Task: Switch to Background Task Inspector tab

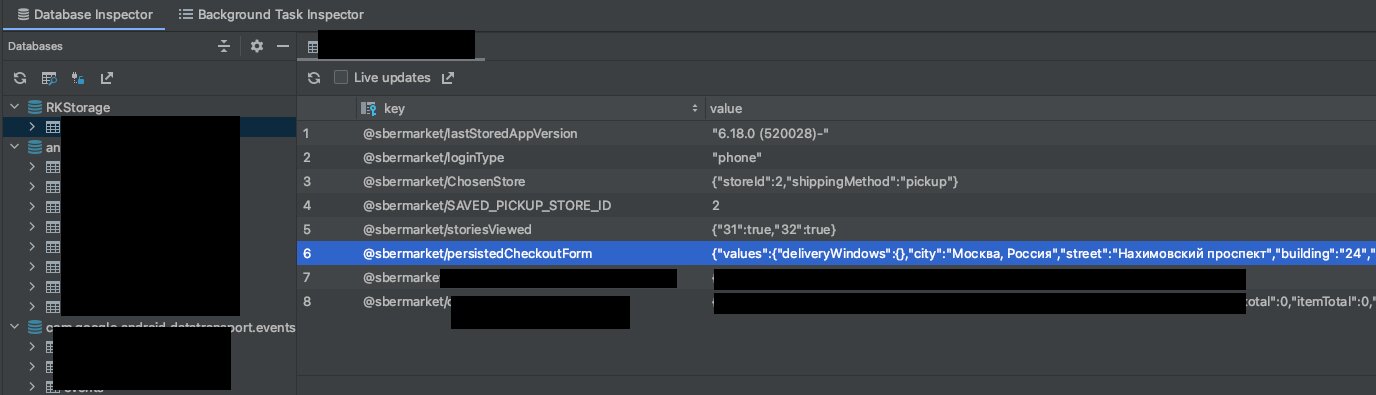Action: (x=270, y=15)
